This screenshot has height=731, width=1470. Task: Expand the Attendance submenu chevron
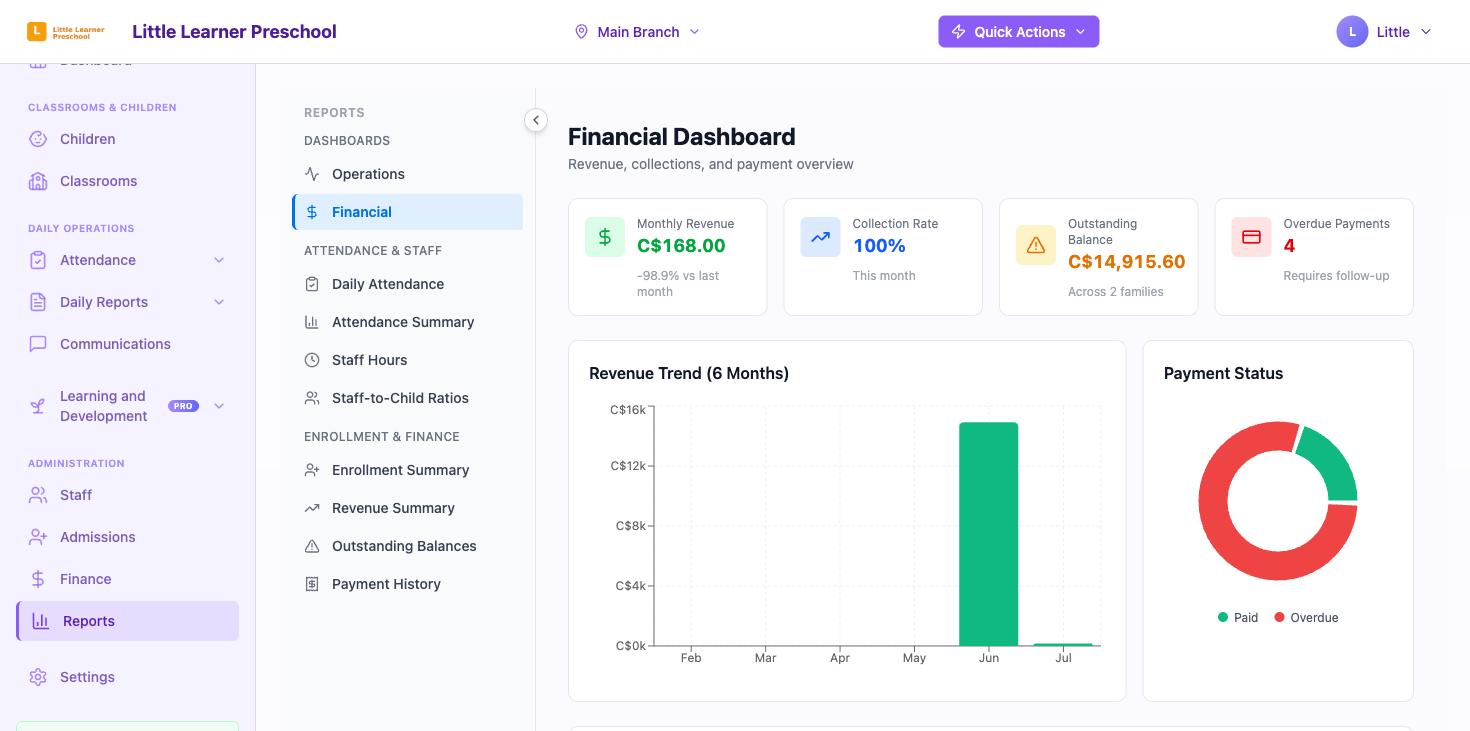click(219, 260)
